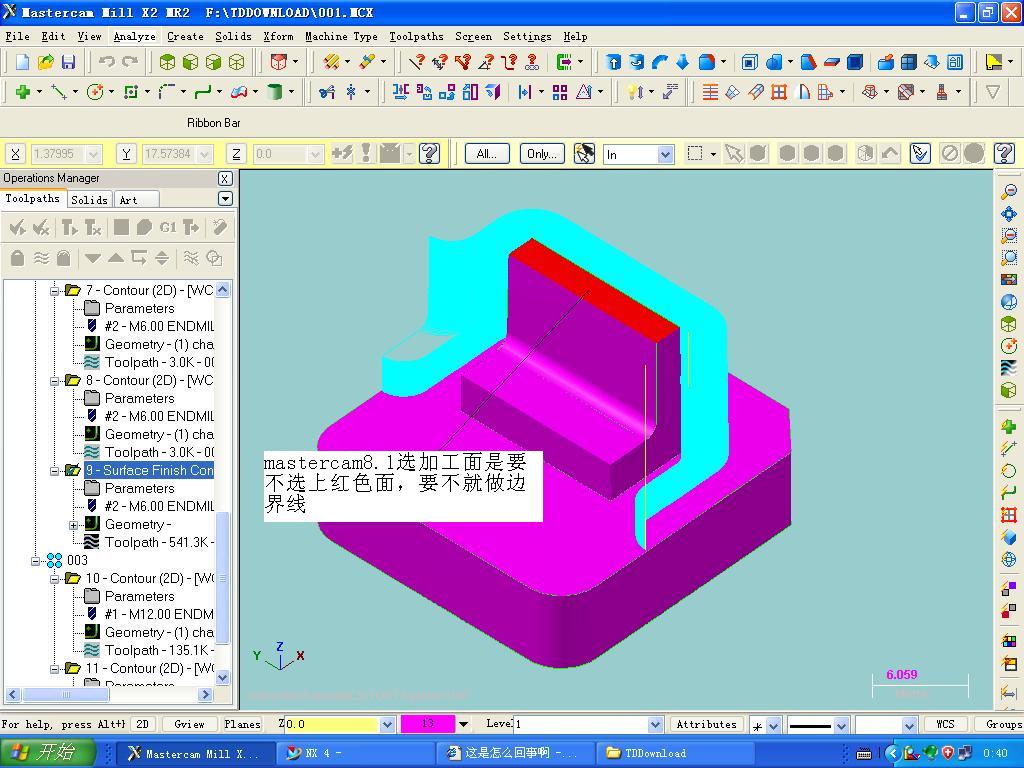Select the green plus Create Point tool

(x=23, y=92)
